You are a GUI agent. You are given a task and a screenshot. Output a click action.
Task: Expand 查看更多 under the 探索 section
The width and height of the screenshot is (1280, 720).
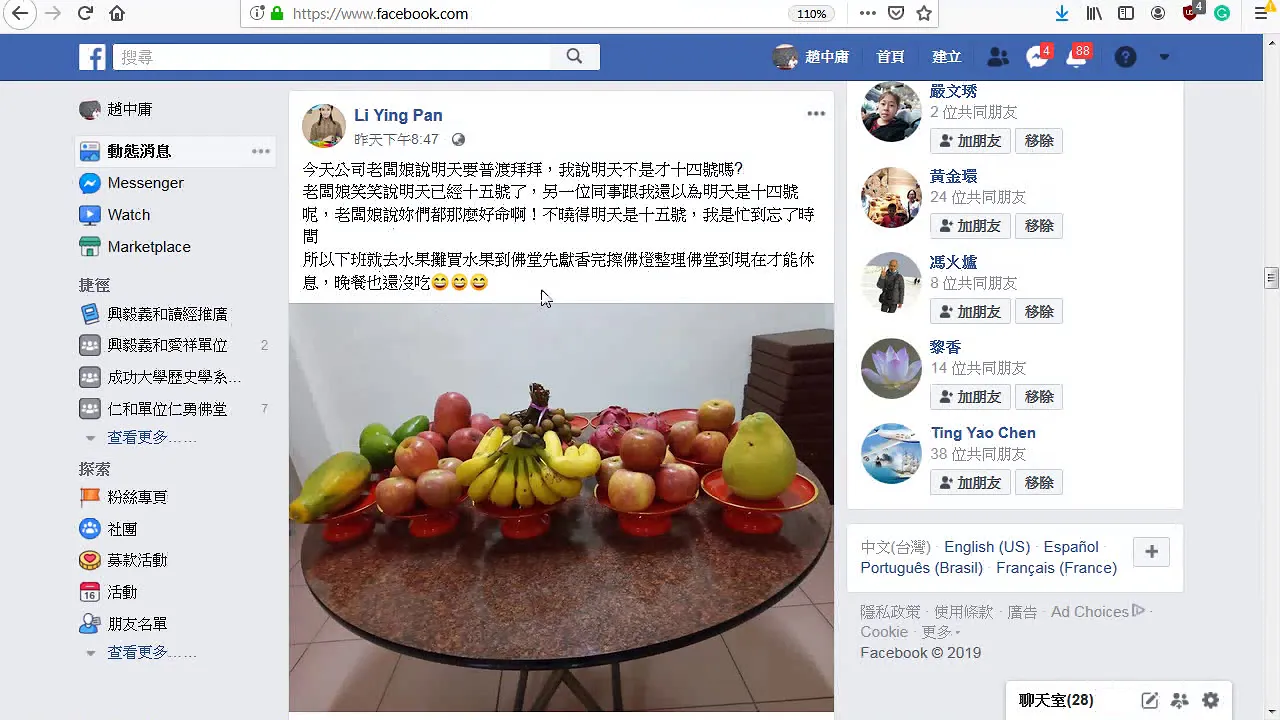click(x=152, y=652)
